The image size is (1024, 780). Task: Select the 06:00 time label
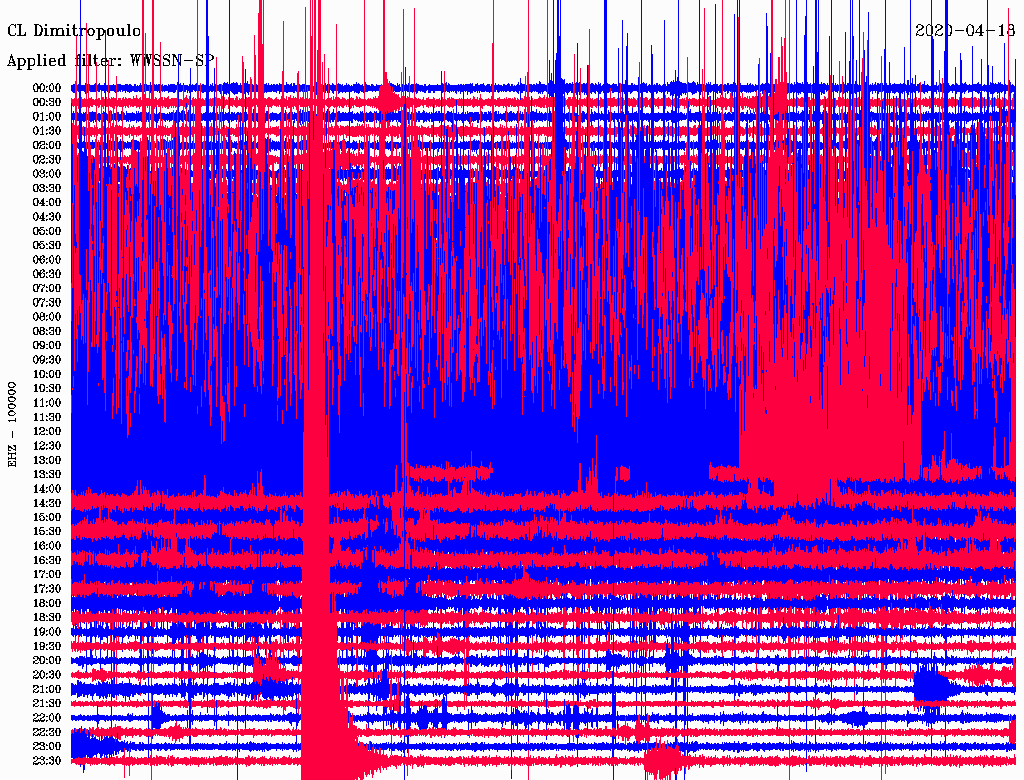tap(48, 260)
